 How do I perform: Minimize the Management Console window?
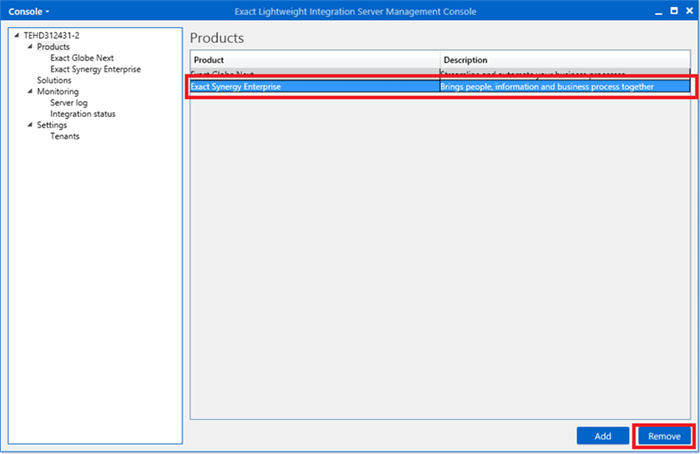[657, 11]
